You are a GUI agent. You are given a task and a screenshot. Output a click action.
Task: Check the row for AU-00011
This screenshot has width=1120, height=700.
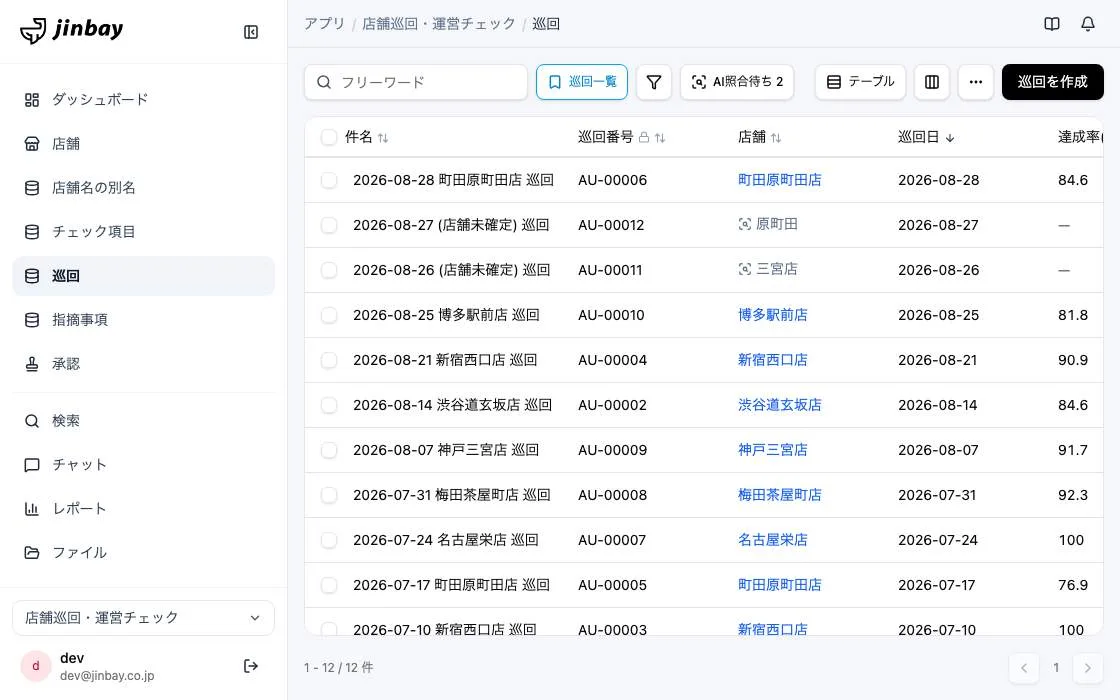tap(329, 270)
